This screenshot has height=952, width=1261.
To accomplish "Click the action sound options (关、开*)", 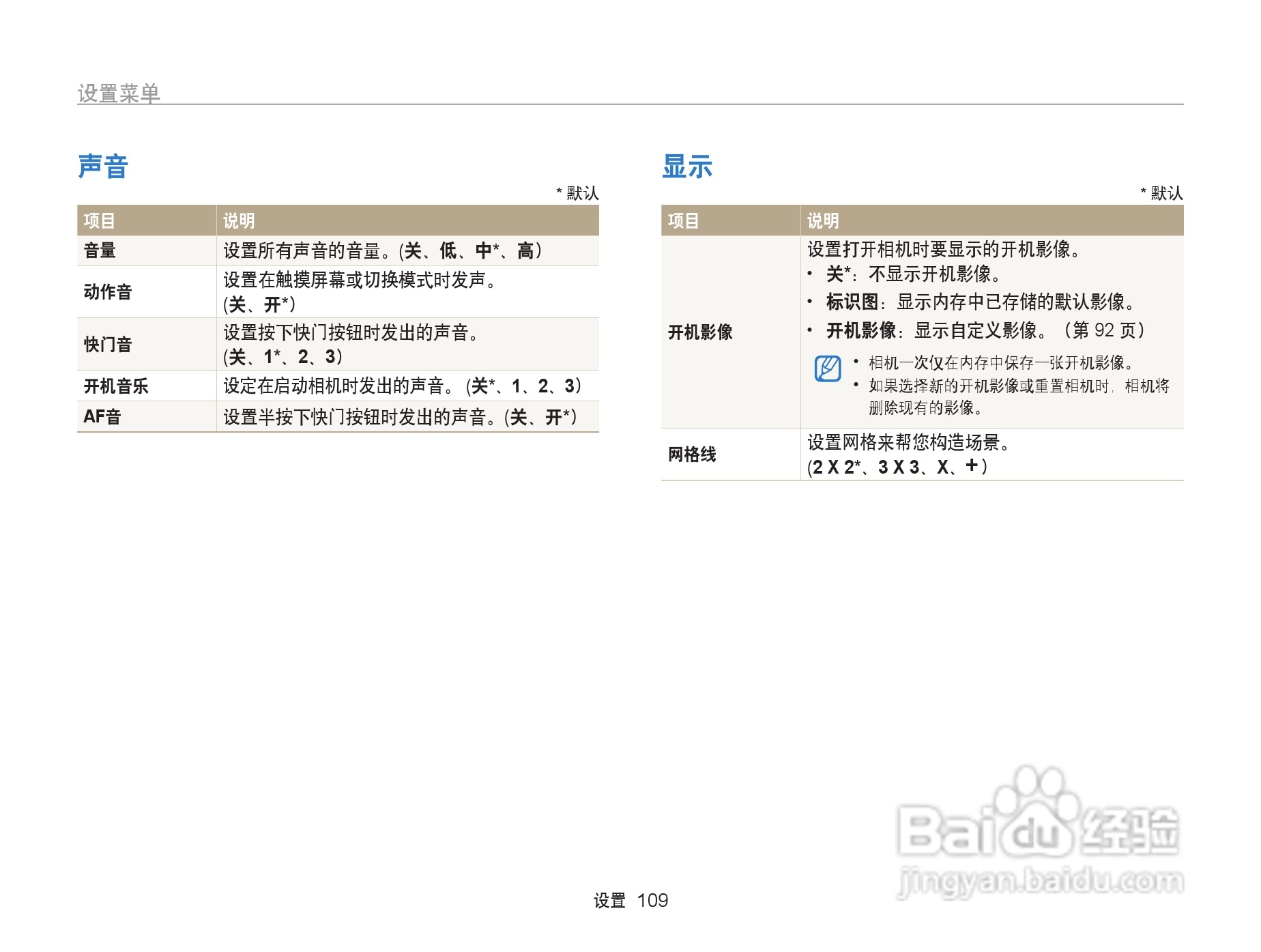I will pos(259,304).
